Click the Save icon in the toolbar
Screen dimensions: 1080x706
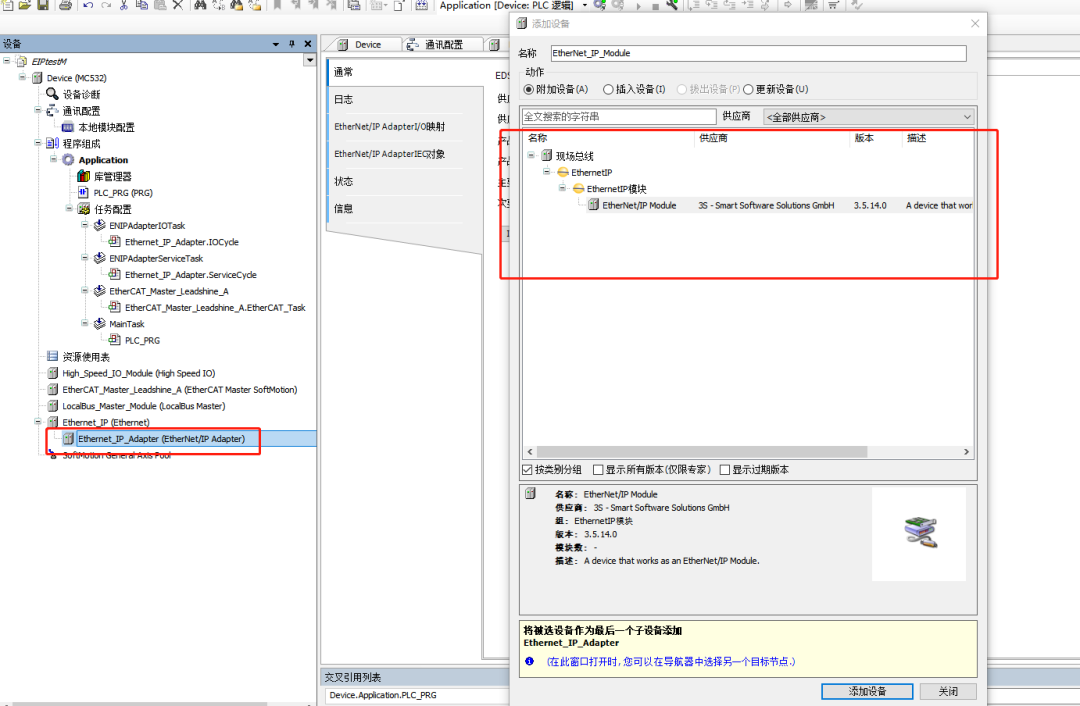[x=43, y=5]
